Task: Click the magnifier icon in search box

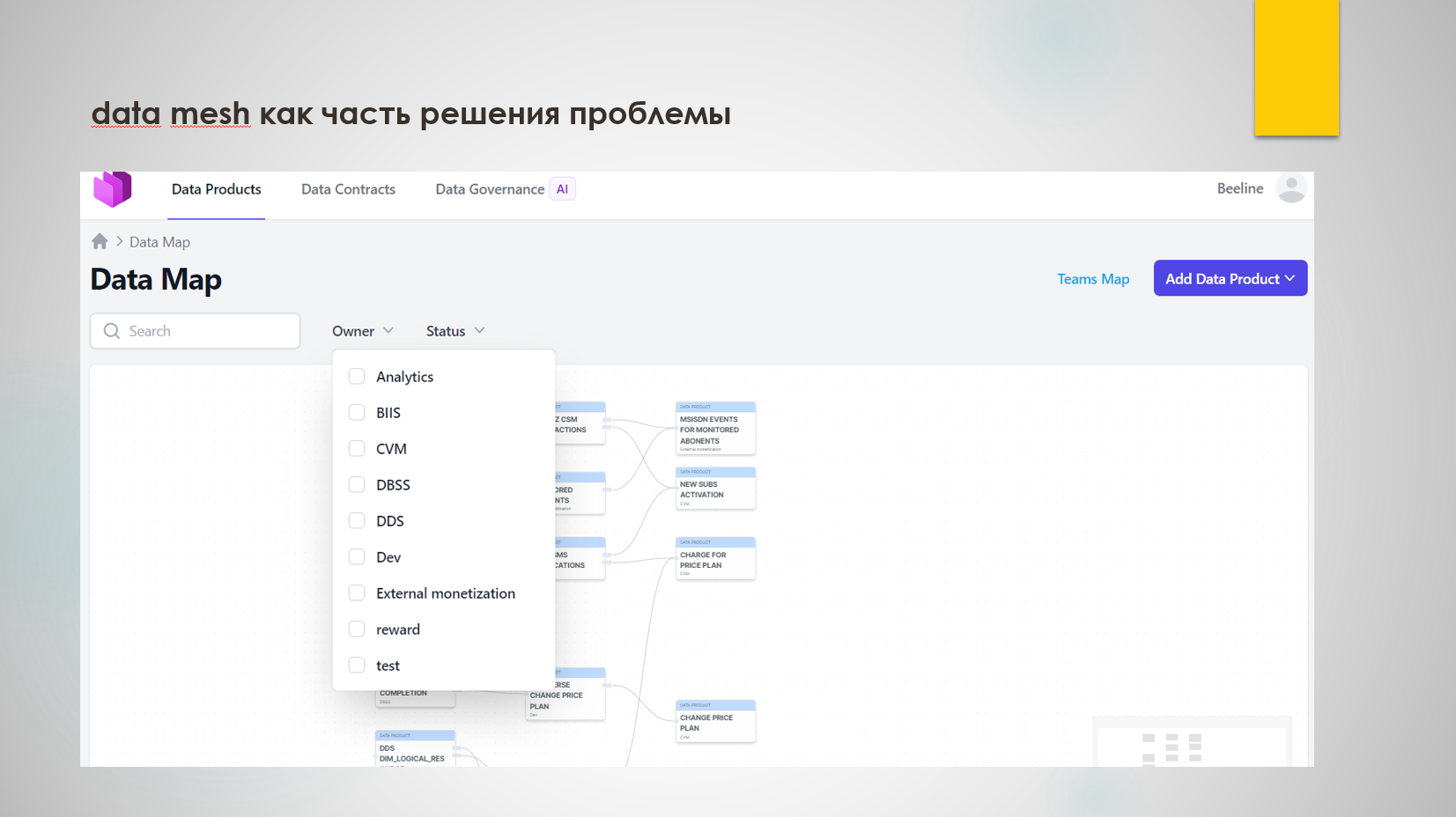Action: (112, 331)
